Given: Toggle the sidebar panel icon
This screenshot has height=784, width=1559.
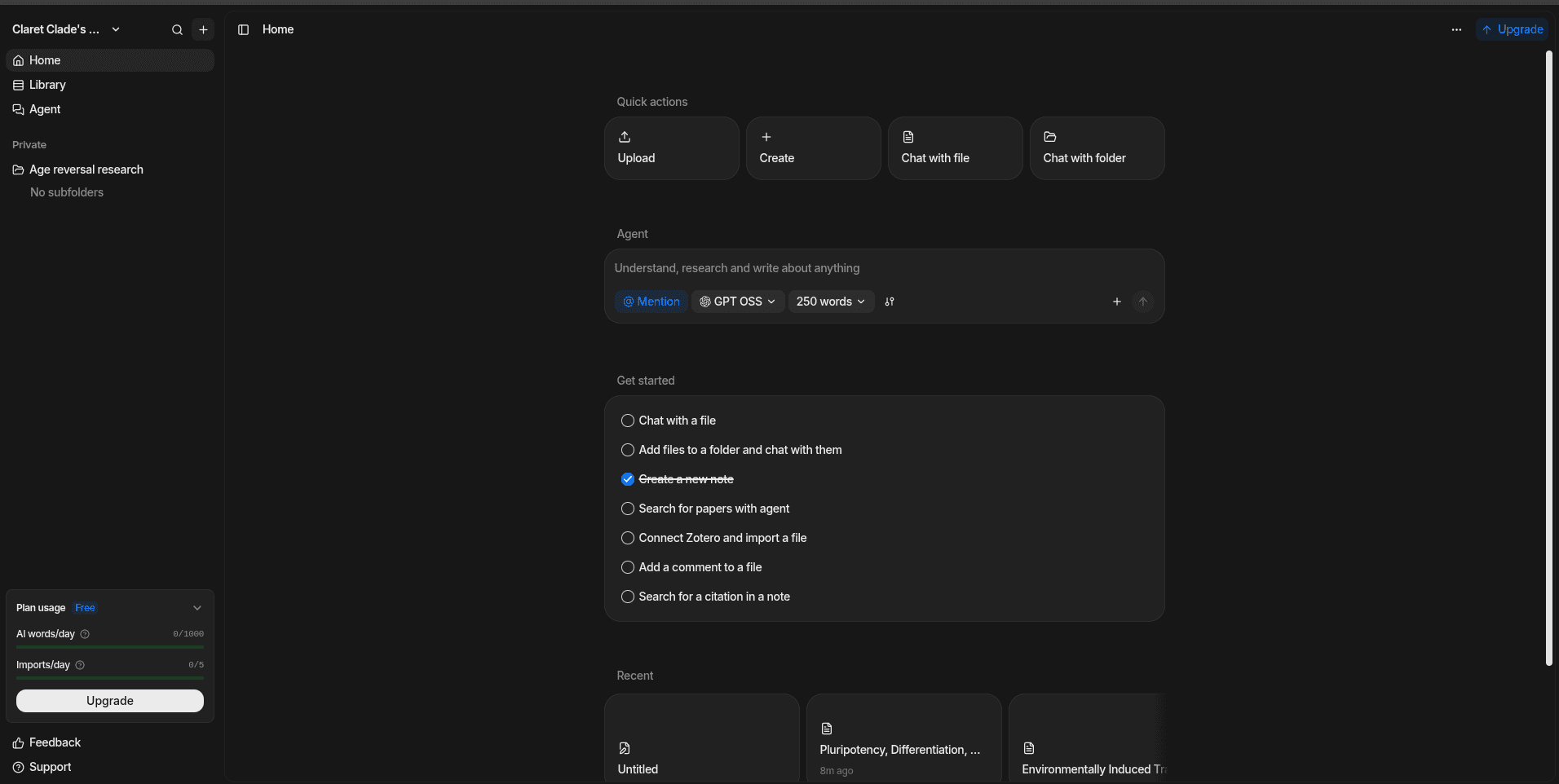Looking at the screenshot, I should tap(243, 30).
